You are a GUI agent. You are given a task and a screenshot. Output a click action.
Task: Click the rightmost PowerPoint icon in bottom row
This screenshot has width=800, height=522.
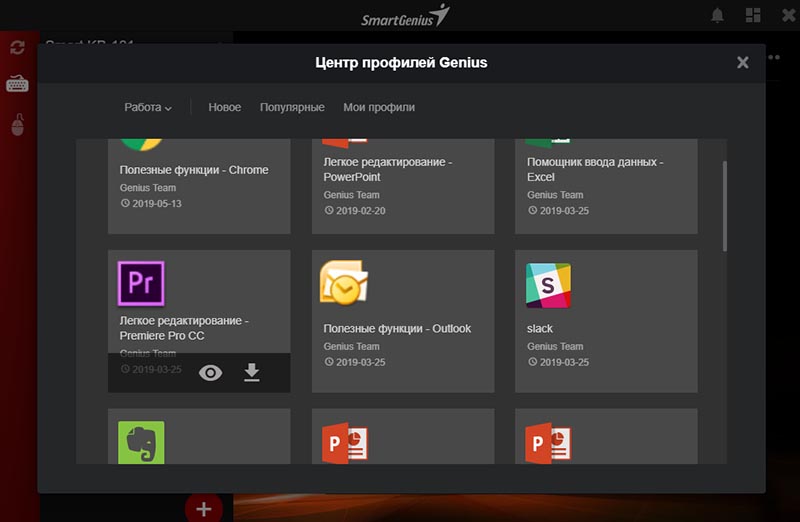tap(548, 443)
